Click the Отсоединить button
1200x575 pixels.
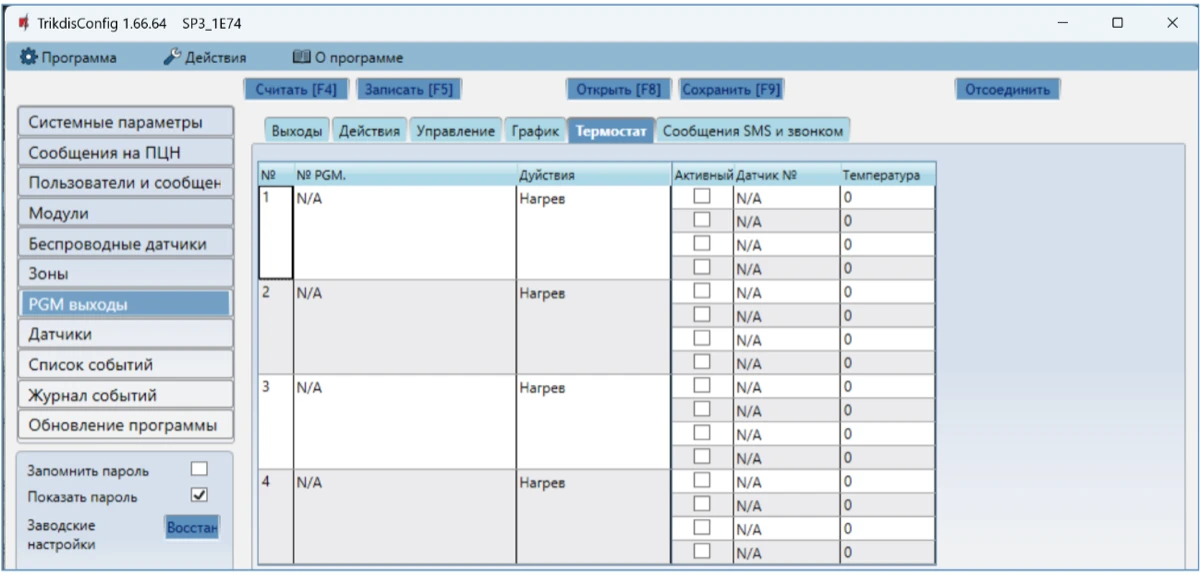(x=1006, y=89)
